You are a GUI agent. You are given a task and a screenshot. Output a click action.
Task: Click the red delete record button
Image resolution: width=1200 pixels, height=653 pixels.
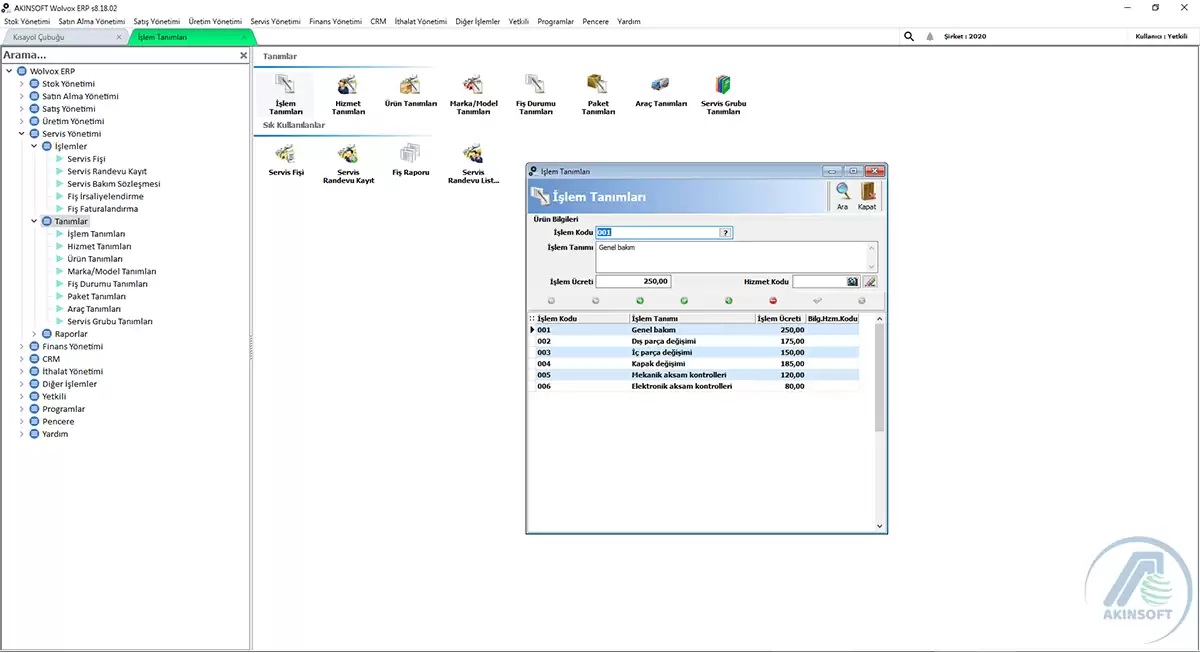[x=773, y=300]
